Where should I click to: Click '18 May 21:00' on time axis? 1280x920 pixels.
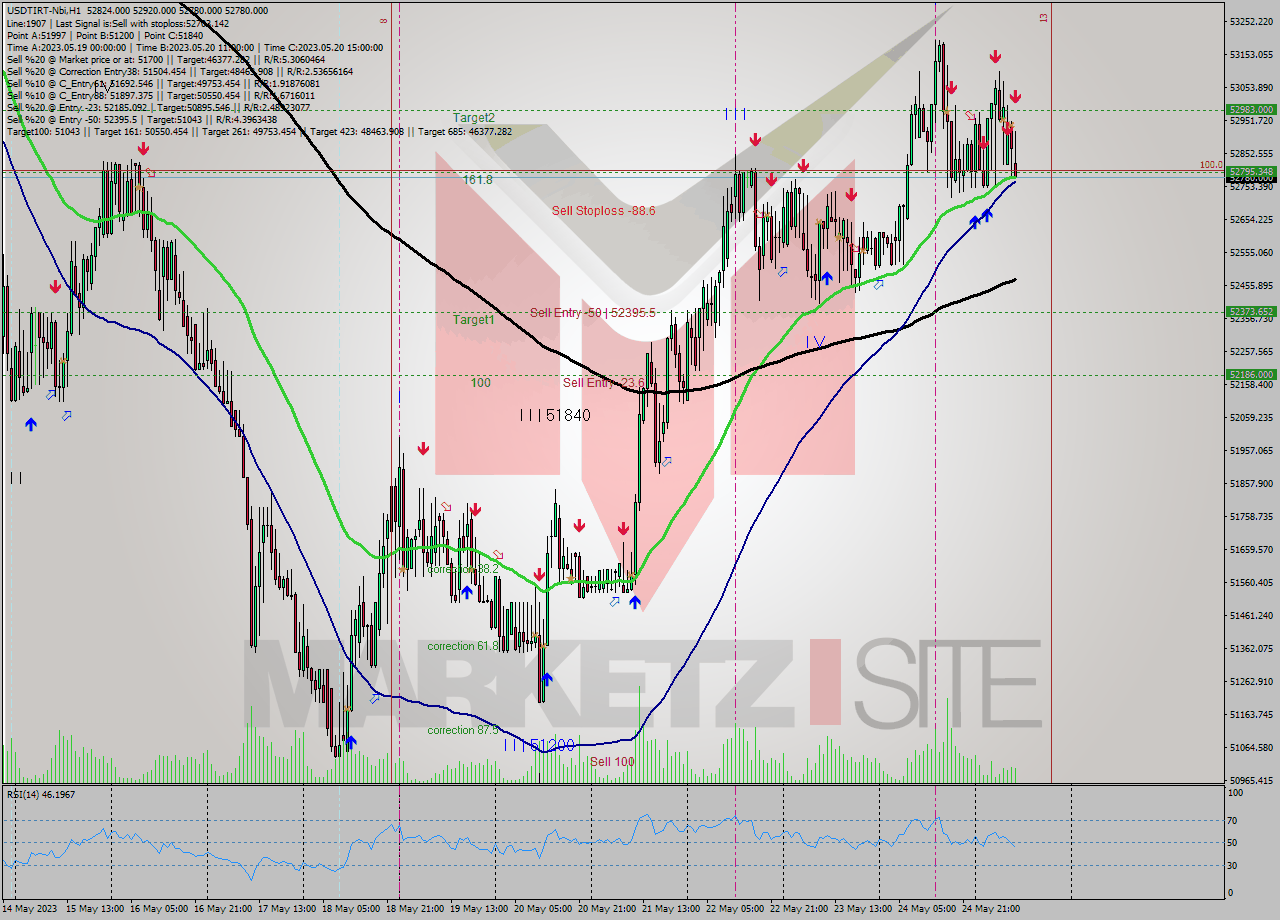(x=416, y=908)
